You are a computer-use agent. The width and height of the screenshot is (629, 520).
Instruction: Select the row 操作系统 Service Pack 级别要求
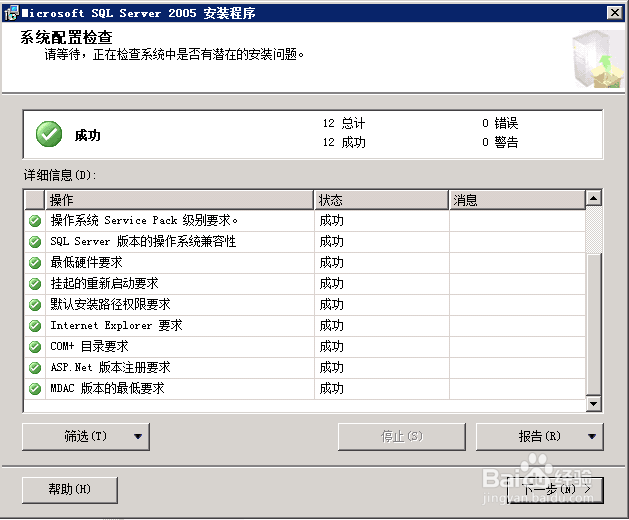pos(305,221)
